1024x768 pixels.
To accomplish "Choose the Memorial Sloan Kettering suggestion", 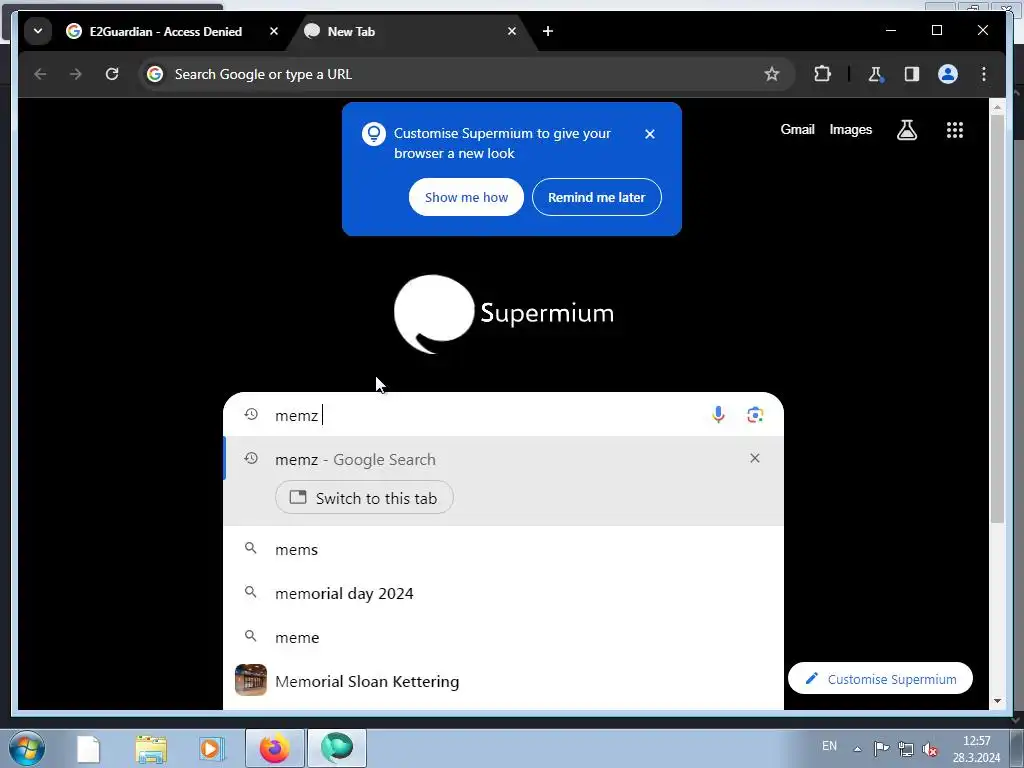I will coord(503,681).
